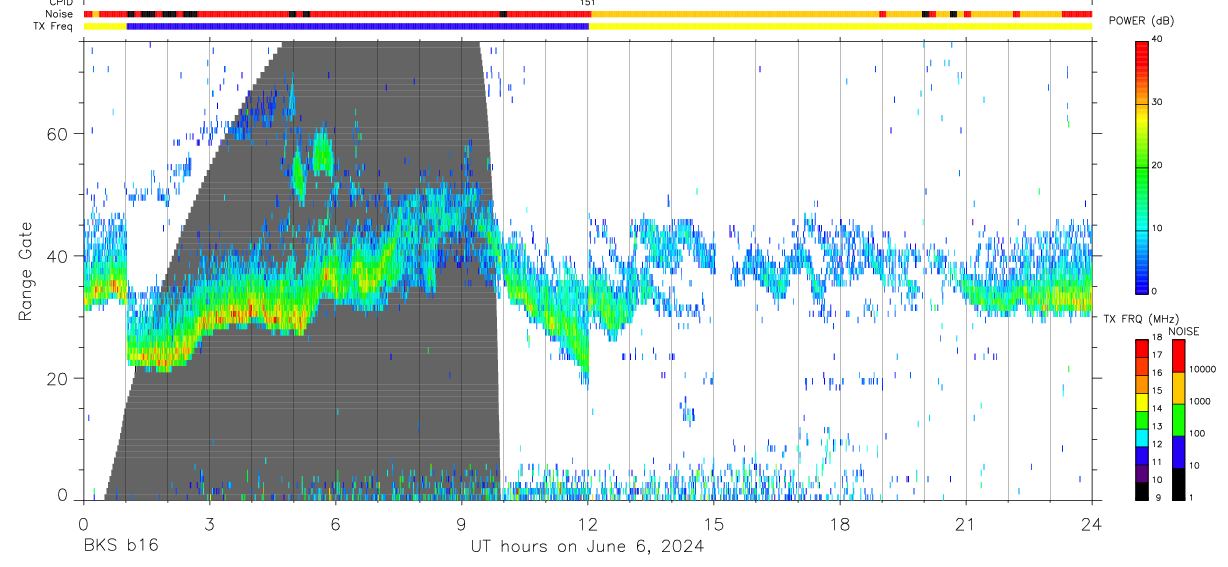Click the 18 tick on the UT hours axis

pyautogui.click(x=840, y=523)
